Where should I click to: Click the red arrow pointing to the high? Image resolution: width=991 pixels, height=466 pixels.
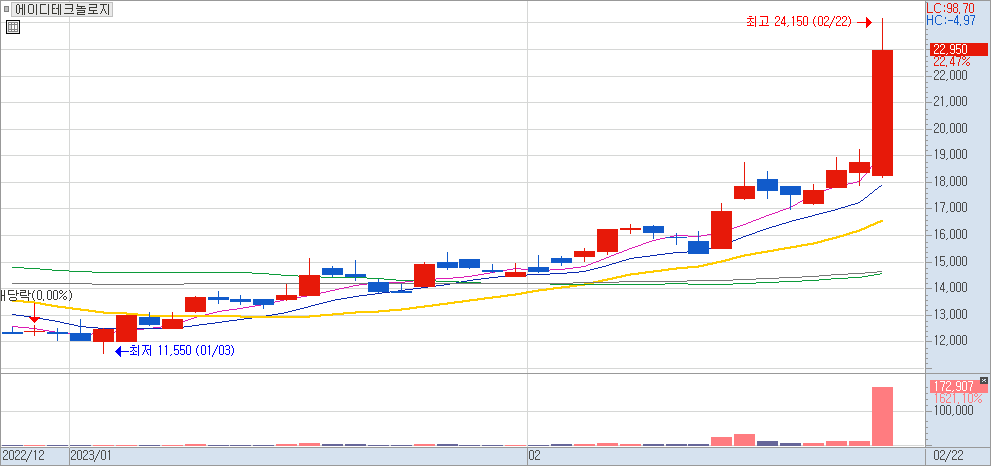pos(865,21)
